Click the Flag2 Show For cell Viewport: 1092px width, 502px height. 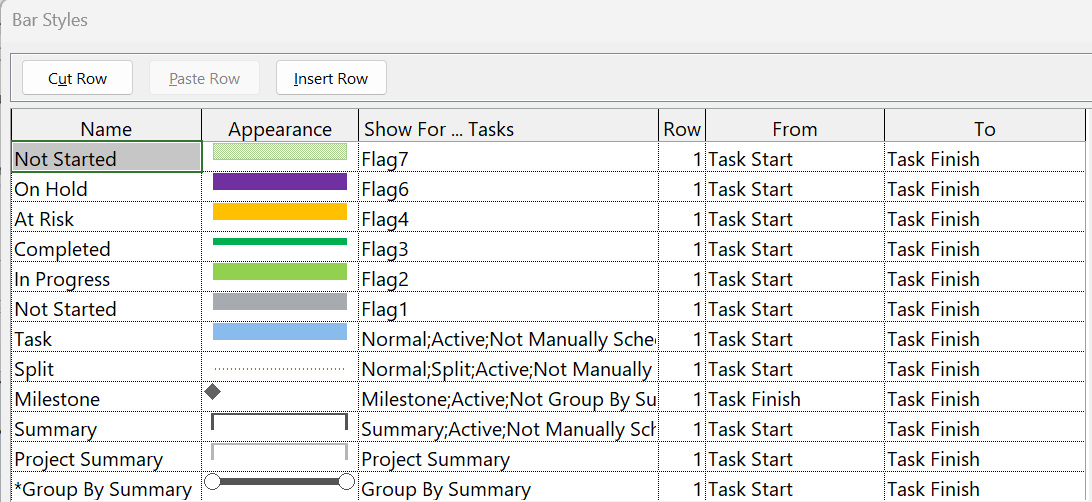pos(508,278)
